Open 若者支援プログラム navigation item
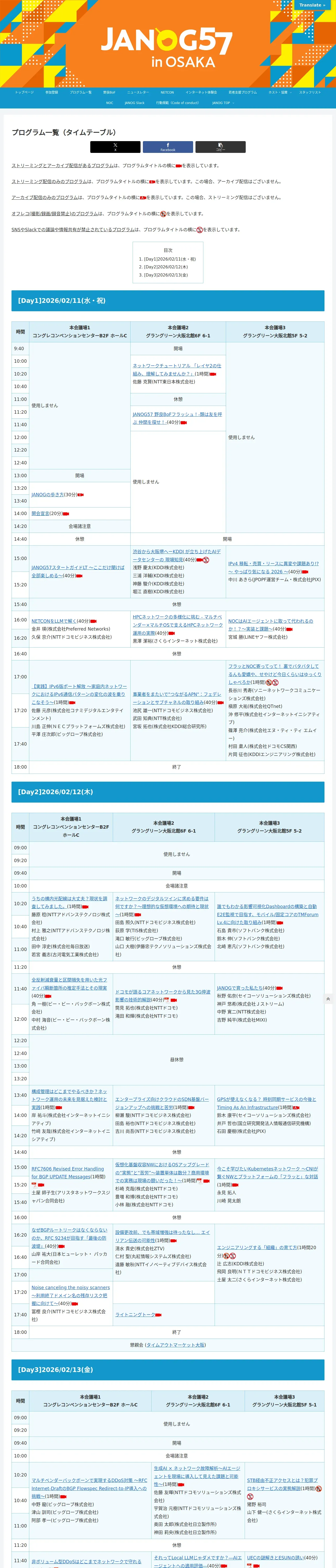 tap(243, 93)
